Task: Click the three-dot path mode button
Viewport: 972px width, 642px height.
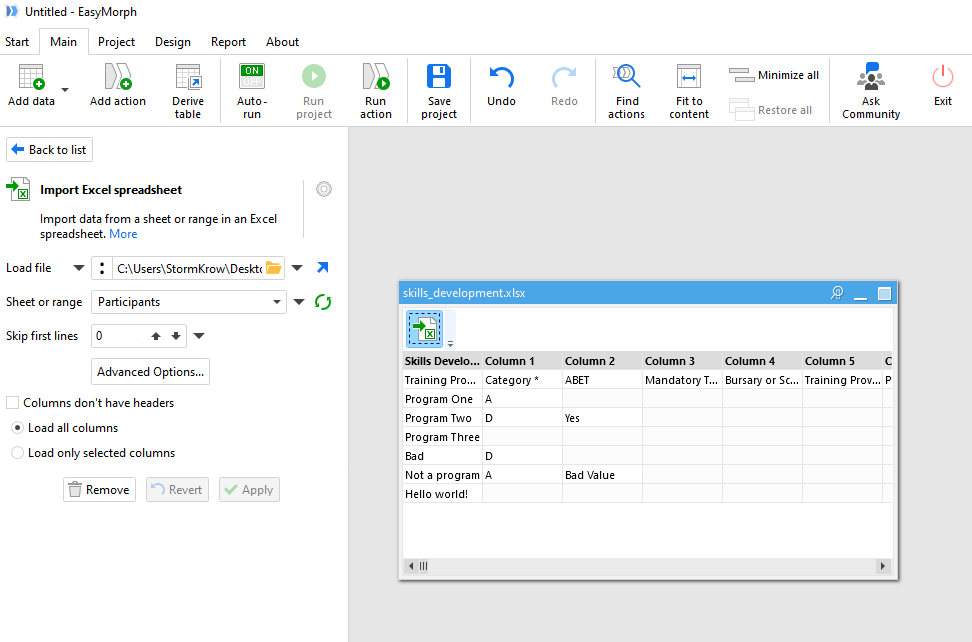Action: click(102, 268)
